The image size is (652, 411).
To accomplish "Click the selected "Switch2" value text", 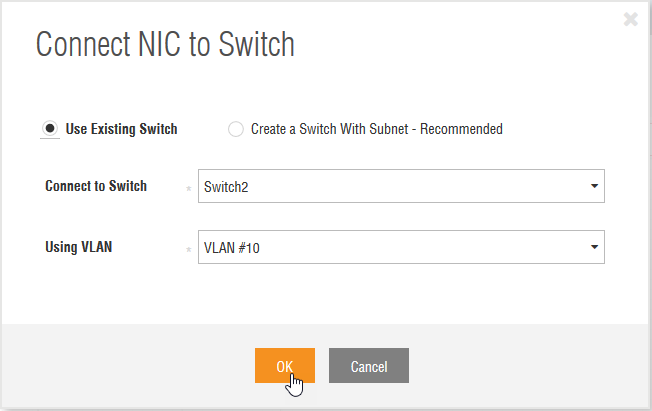I will pyautogui.click(x=224, y=187).
